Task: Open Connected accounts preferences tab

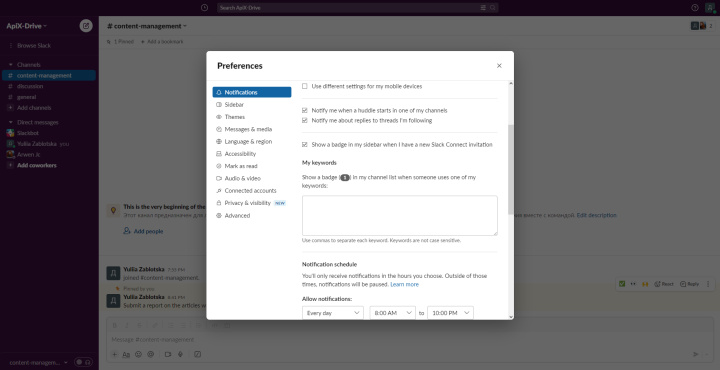Action: click(x=252, y=191)
